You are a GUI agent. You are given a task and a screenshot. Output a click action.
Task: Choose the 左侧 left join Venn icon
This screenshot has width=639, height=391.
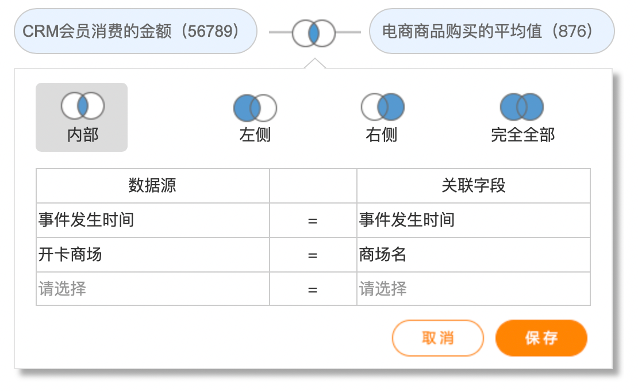click(x=255, y=108)
